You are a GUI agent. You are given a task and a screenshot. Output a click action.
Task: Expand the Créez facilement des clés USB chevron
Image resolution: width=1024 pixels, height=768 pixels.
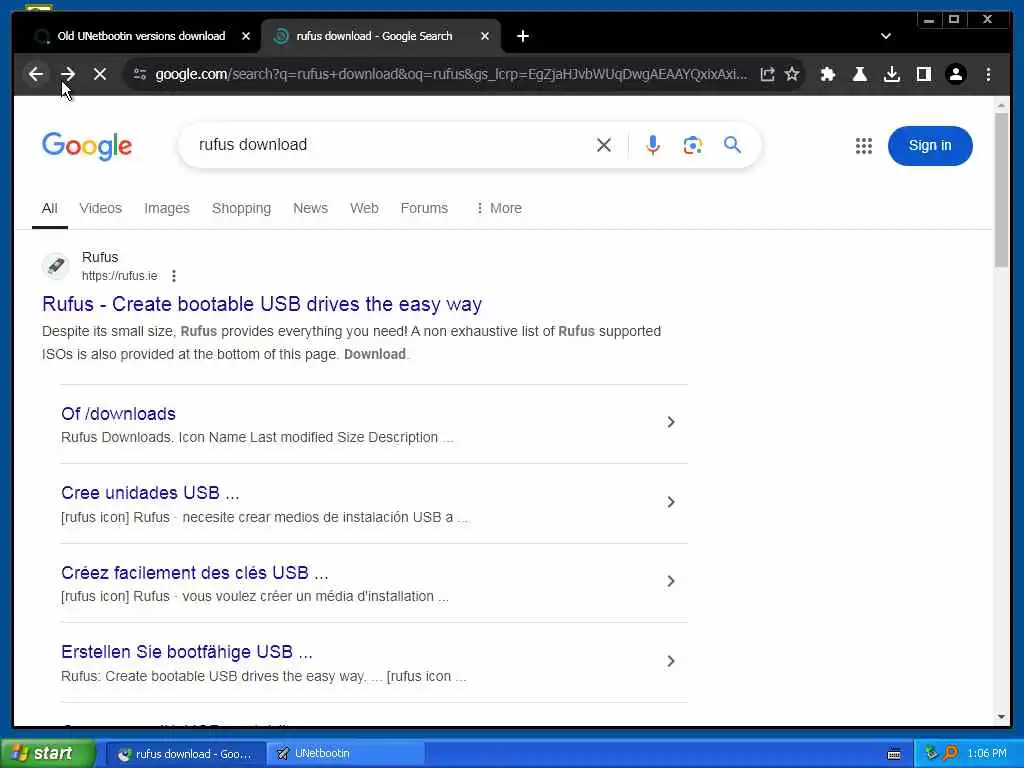671,581
